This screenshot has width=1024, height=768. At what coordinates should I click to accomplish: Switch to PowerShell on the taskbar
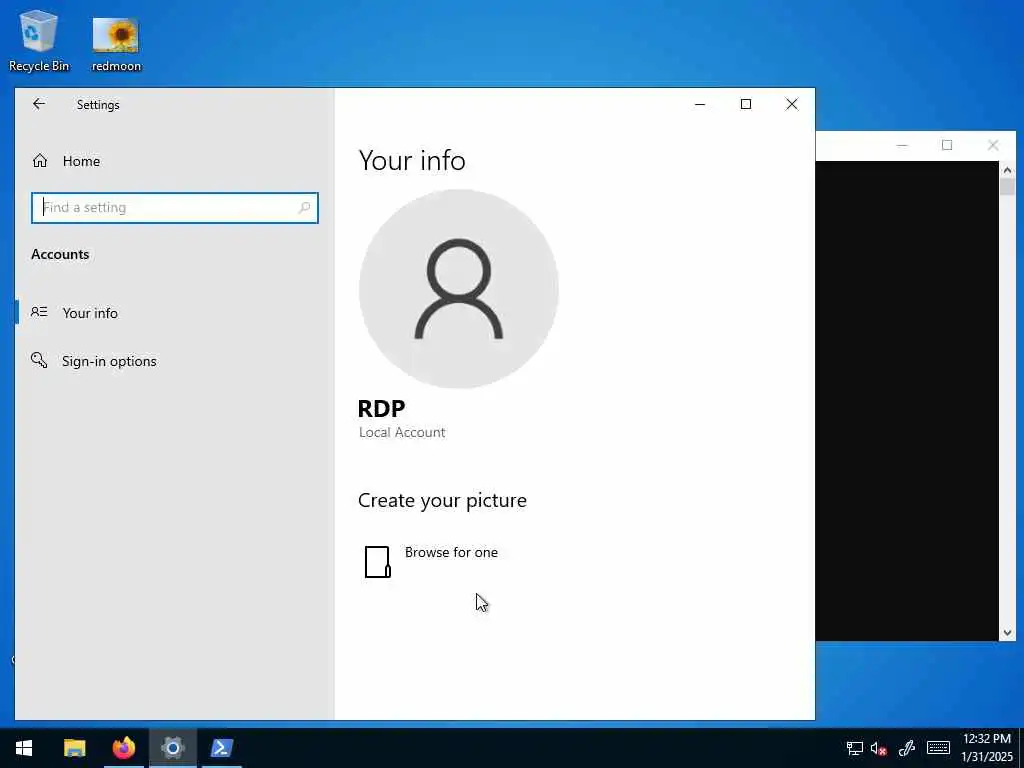pos(221,748)
